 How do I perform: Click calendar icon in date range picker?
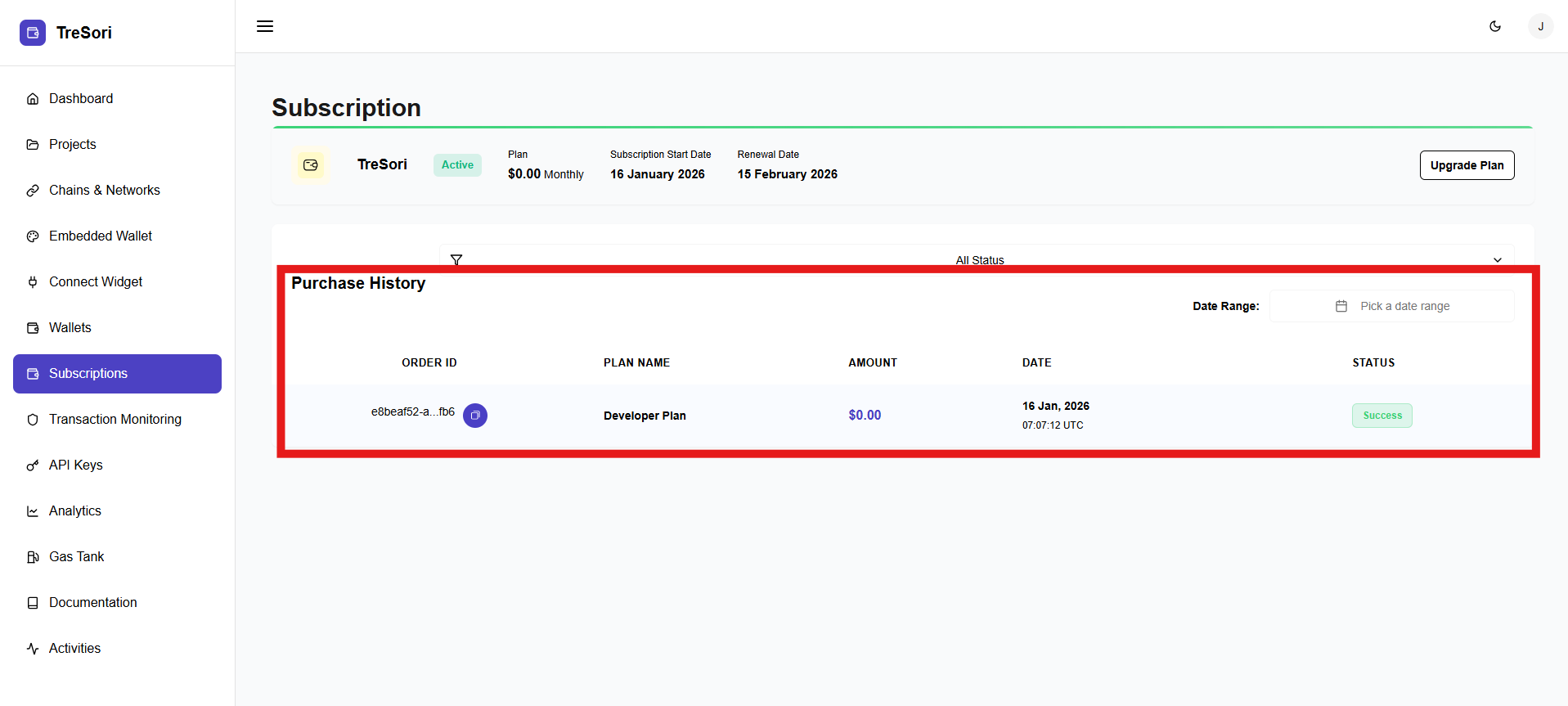[x=1341, y=306]
